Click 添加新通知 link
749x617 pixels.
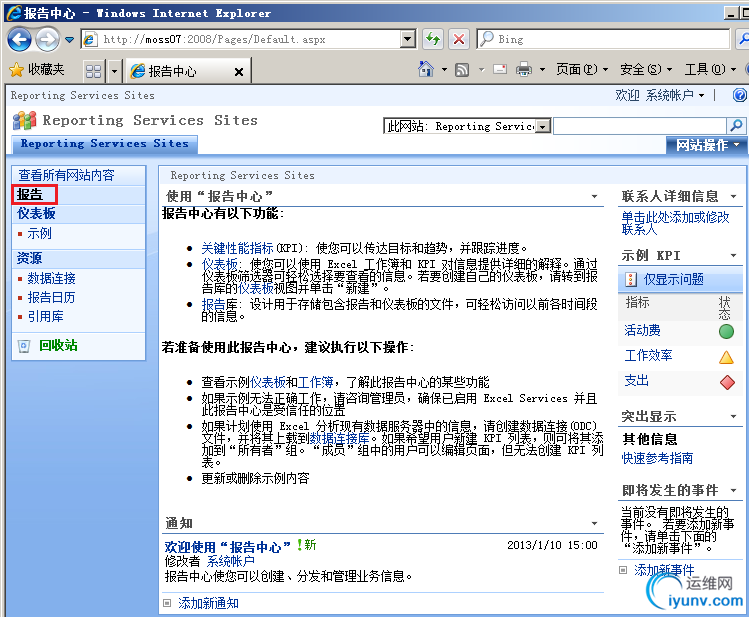(208, 603)
